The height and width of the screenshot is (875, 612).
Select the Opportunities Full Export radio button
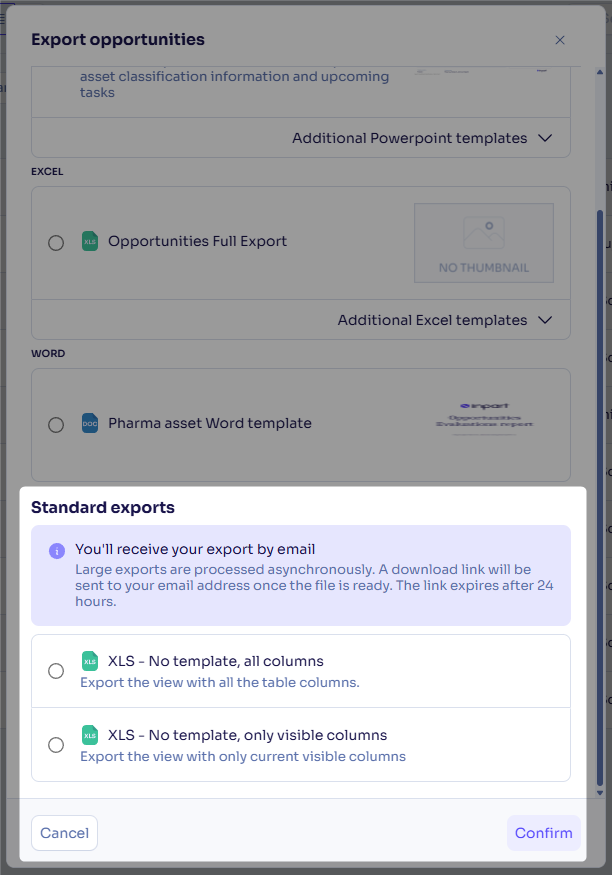56,243
